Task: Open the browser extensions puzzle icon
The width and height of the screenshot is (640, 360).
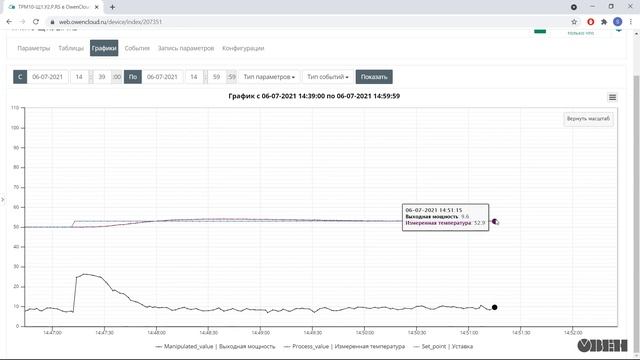Action: [604, 22]
